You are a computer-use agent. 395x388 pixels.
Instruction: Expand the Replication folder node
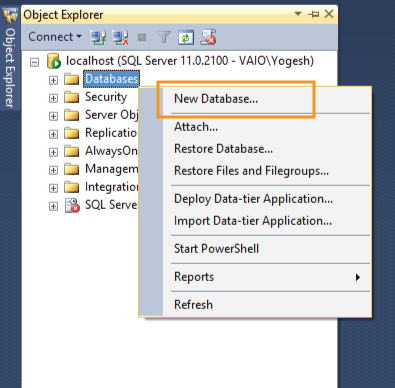click(x=53, y=134)
